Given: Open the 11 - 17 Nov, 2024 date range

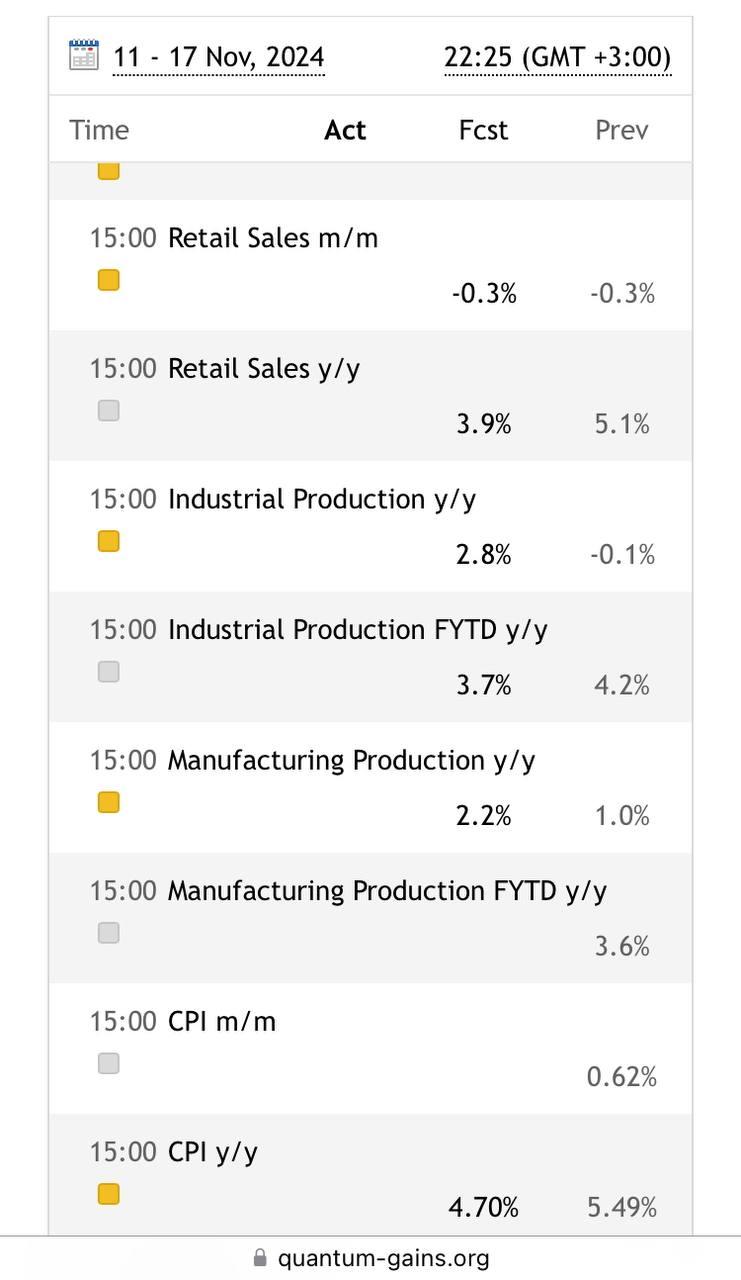Looking at the screenshot, I should 218,58.
